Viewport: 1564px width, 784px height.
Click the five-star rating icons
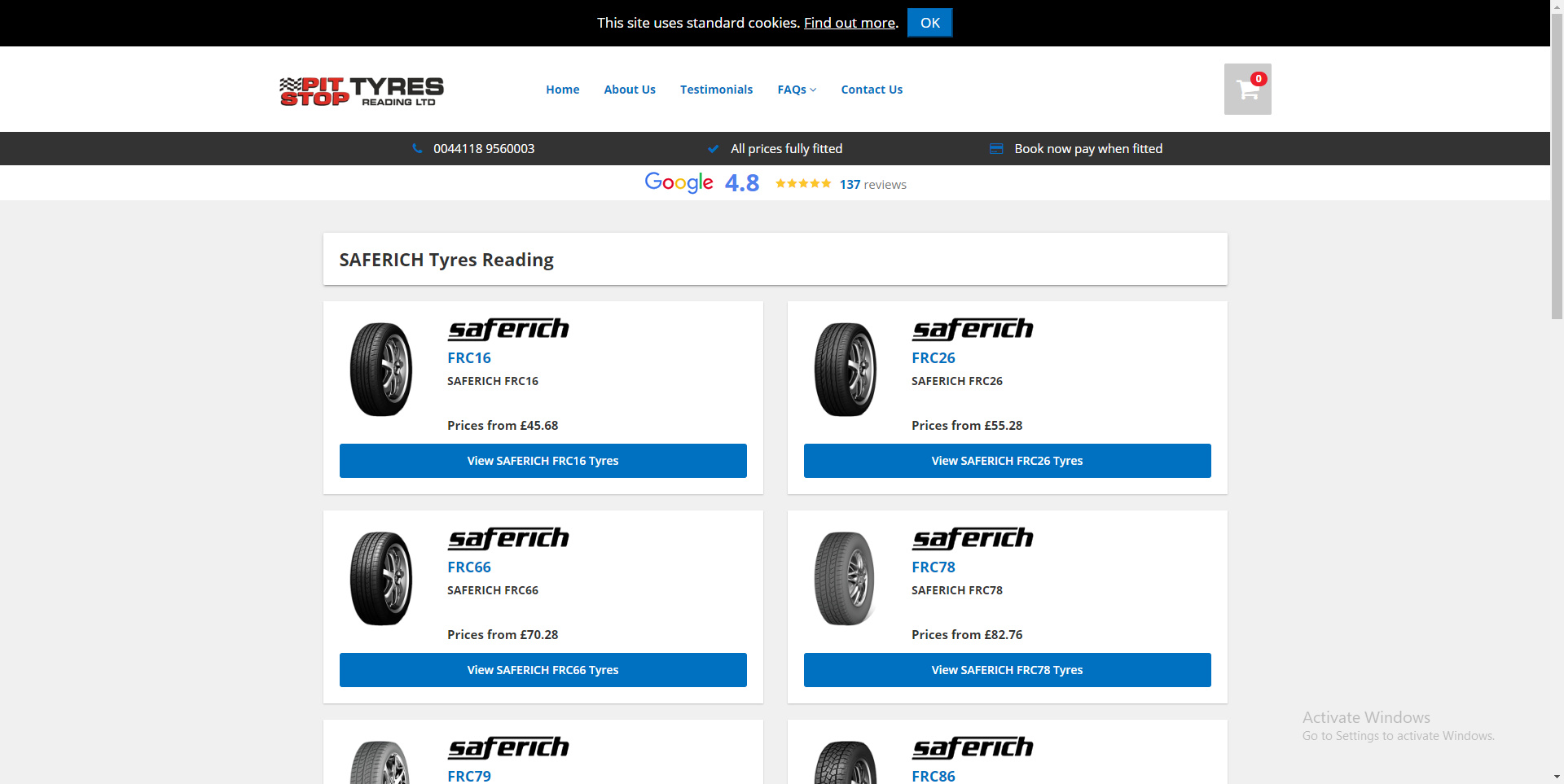point(803,183)
